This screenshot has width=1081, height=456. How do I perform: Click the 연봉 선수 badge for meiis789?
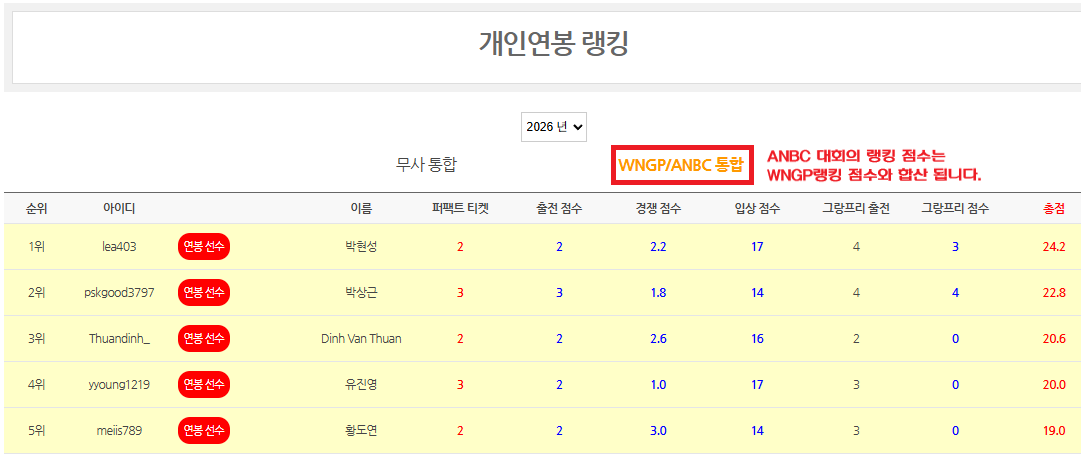(x=204, y=431)
